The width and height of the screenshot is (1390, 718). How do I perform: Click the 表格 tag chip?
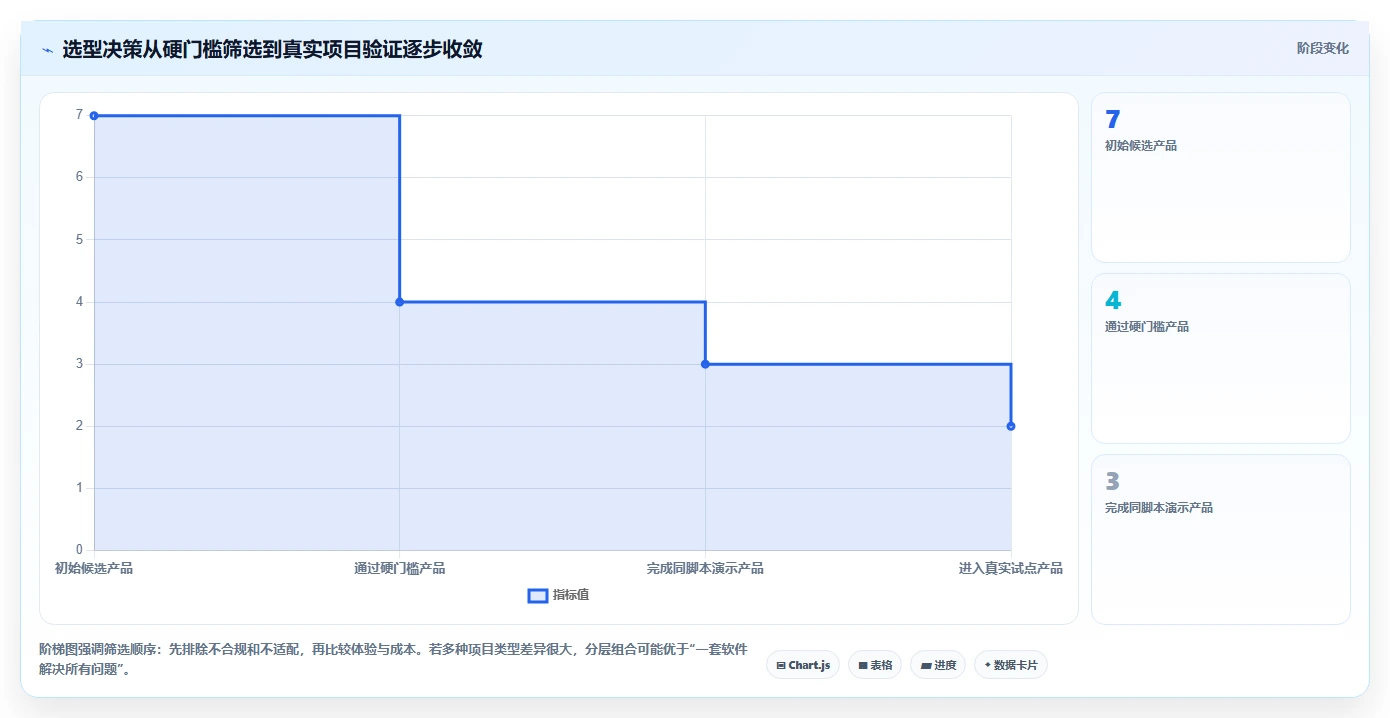[875, 665]
